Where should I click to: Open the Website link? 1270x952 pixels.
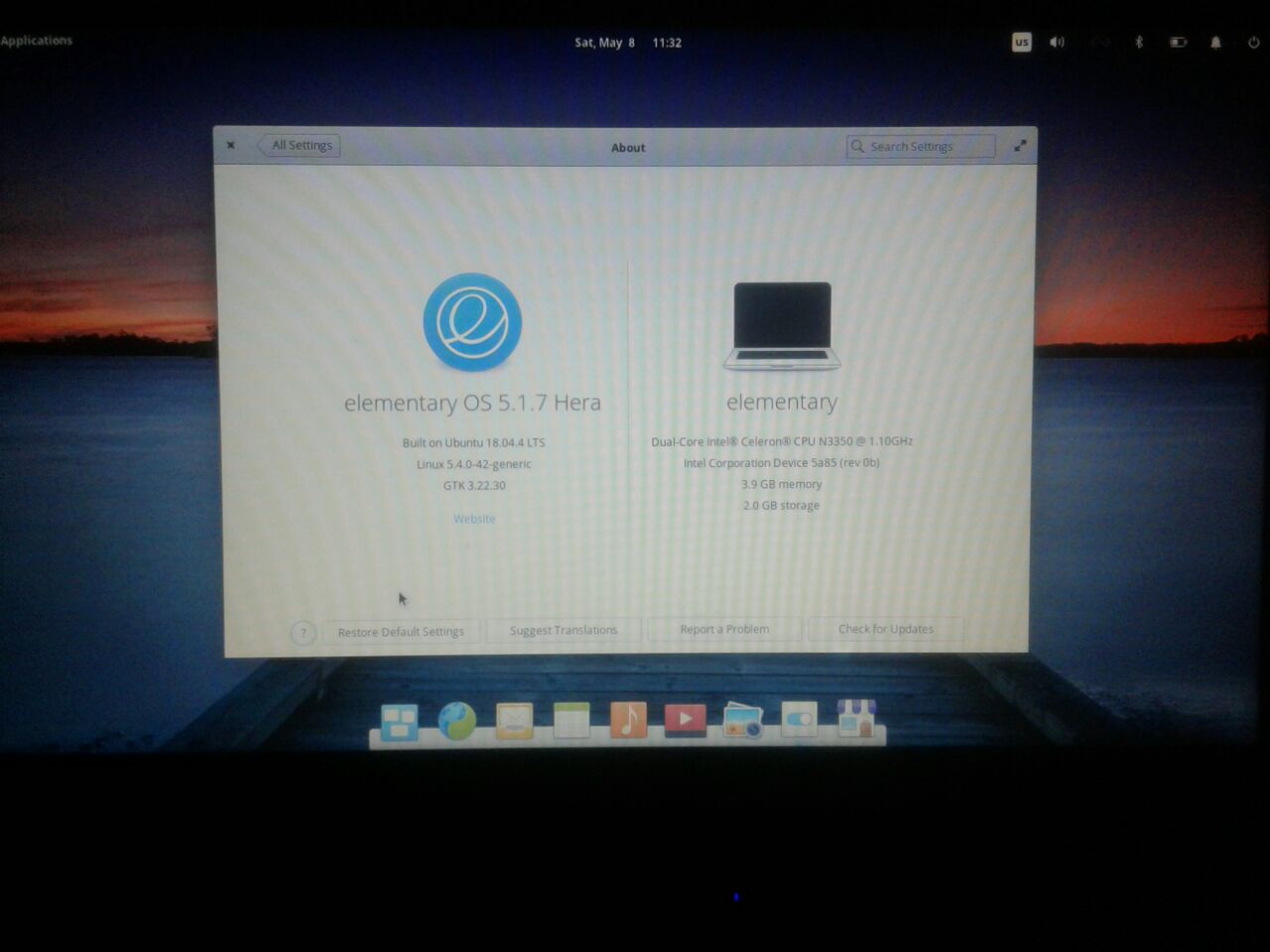[x=474, y=519]
